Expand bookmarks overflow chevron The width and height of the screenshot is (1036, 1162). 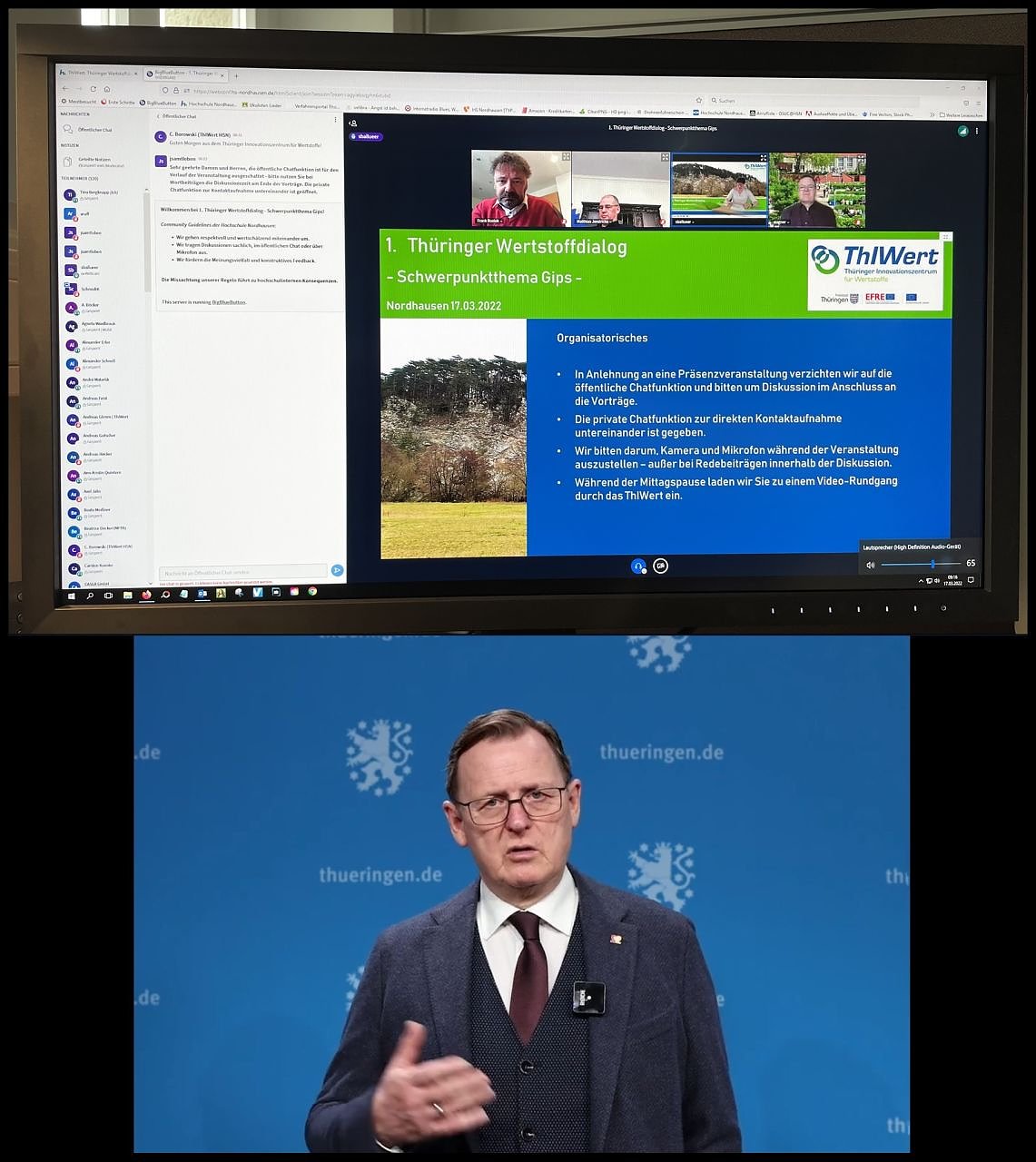coord(932,114)
